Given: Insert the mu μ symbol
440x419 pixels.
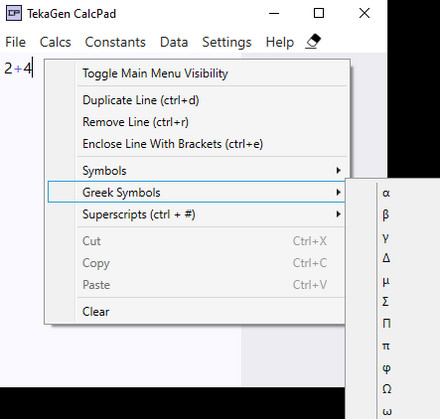Looking at the screenshot, I should [x=386, y=281].
